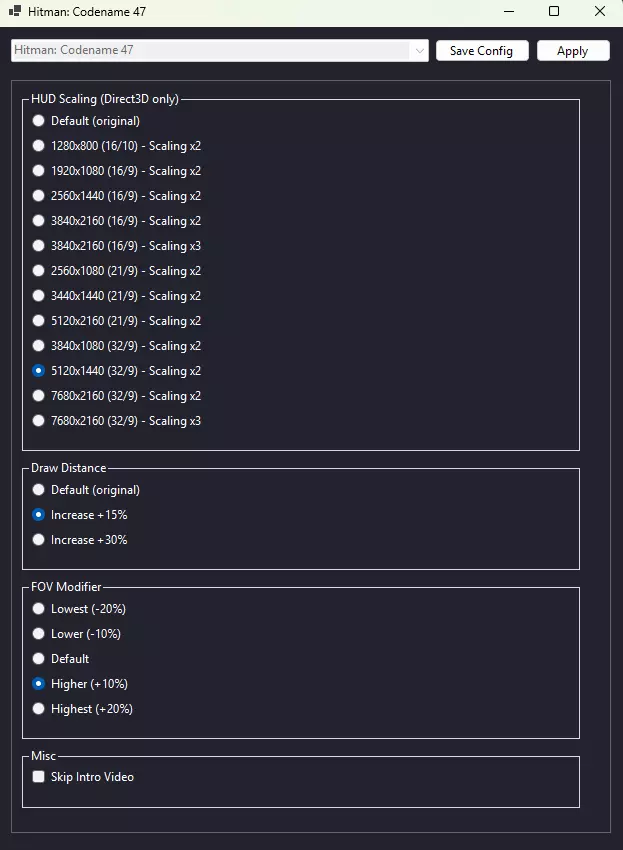Click the app icon in the title bar
Image resolution: width=623 pixels, height=850 pixels.
coord(15,12)
